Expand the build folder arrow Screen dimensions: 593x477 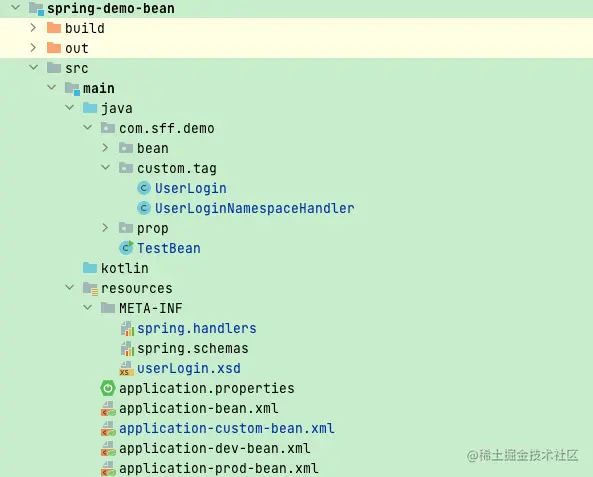click(33, 28)
